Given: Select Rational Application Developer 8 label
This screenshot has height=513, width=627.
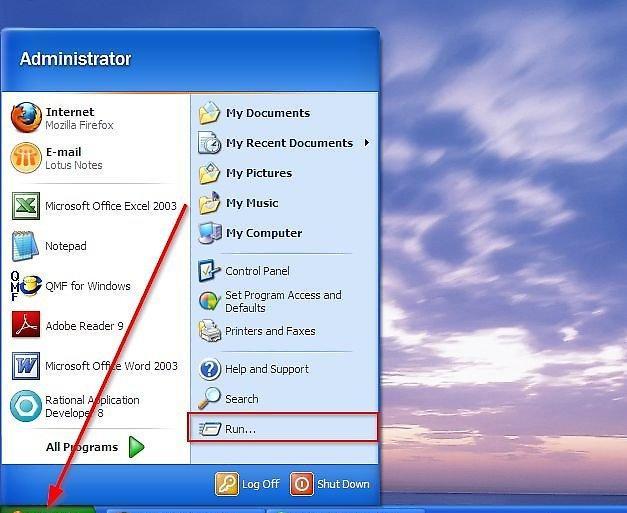Looking at the screenshot, I should (92, 406).
